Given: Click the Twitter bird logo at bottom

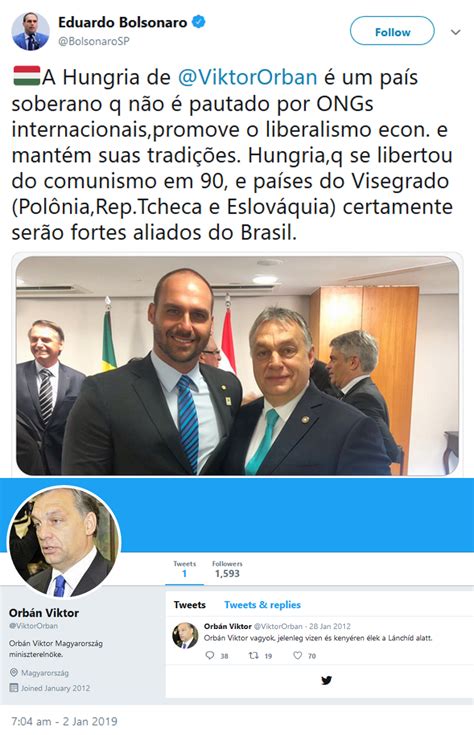Looking at the screenshot, I should (x=327, y=680).
